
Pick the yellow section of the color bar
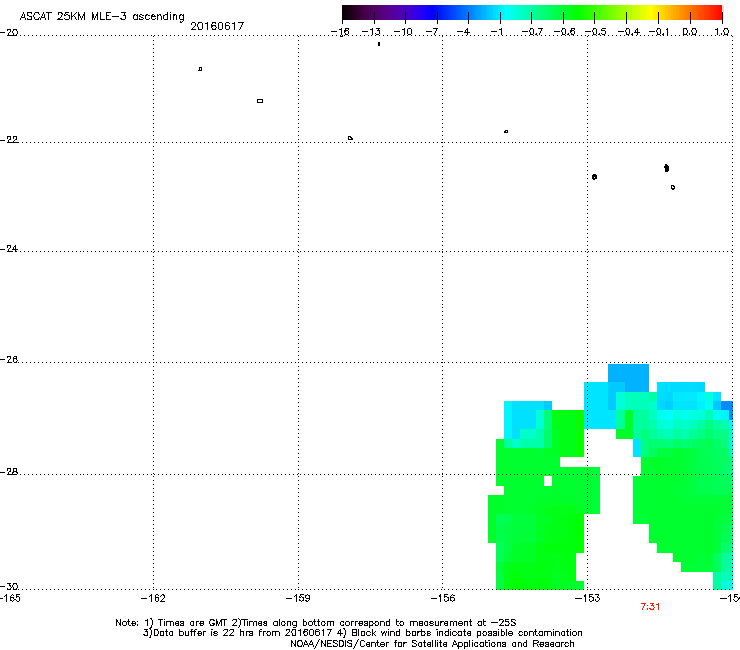[x=654, y=12]
